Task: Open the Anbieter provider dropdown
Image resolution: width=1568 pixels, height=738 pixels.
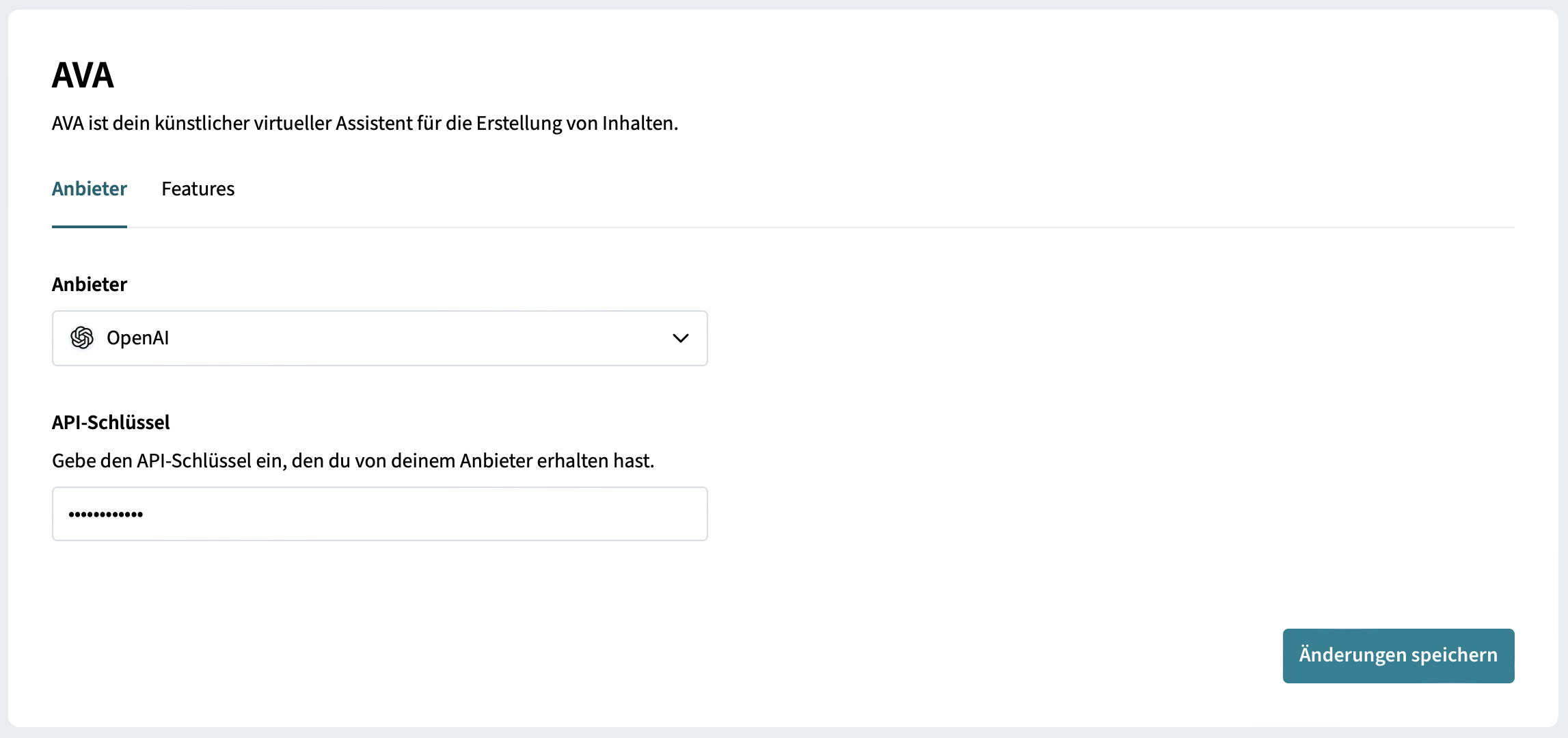Action: click(380, 338)
